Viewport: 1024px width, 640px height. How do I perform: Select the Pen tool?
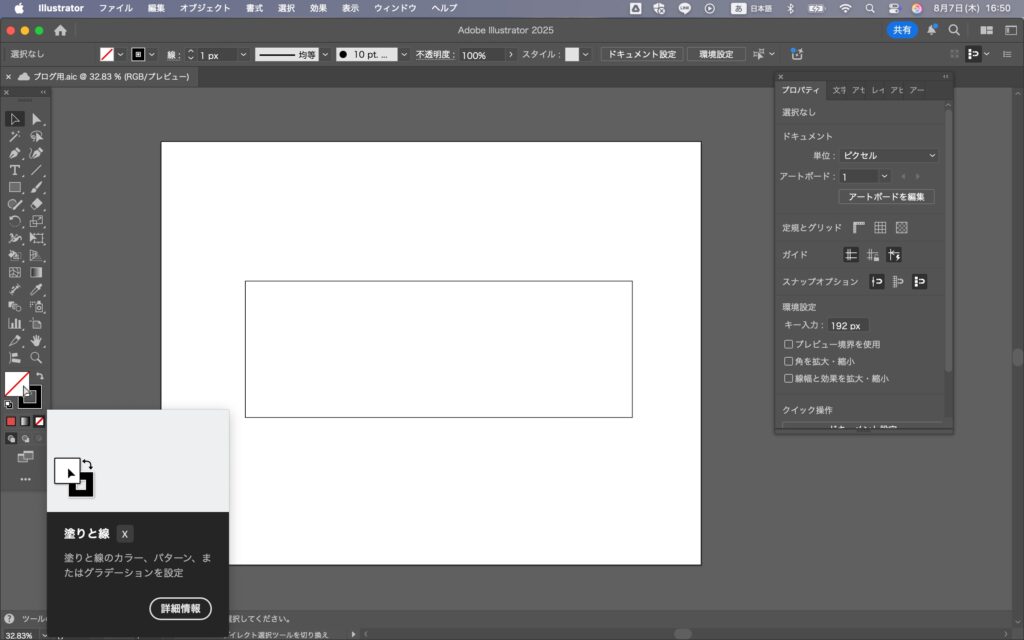14,153
